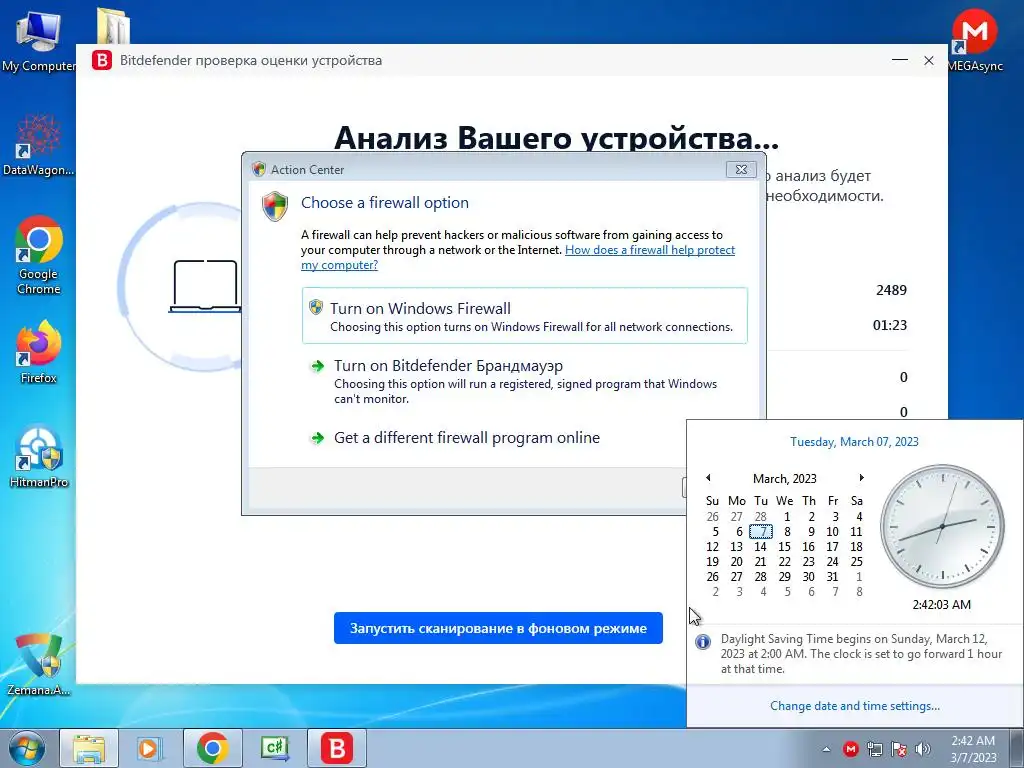Image resolution: width=1024 pixels, height=768 pixels.
Task: Choose Turn on Windows Firewall option
Action: click(524, 316)
